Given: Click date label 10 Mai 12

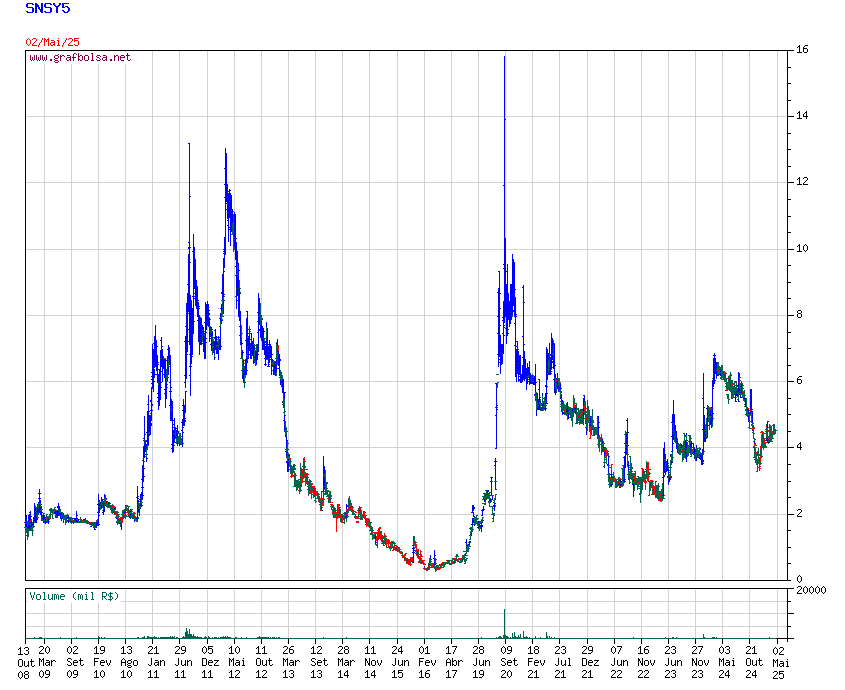Looking at the screenshot, I should point(236,663).
